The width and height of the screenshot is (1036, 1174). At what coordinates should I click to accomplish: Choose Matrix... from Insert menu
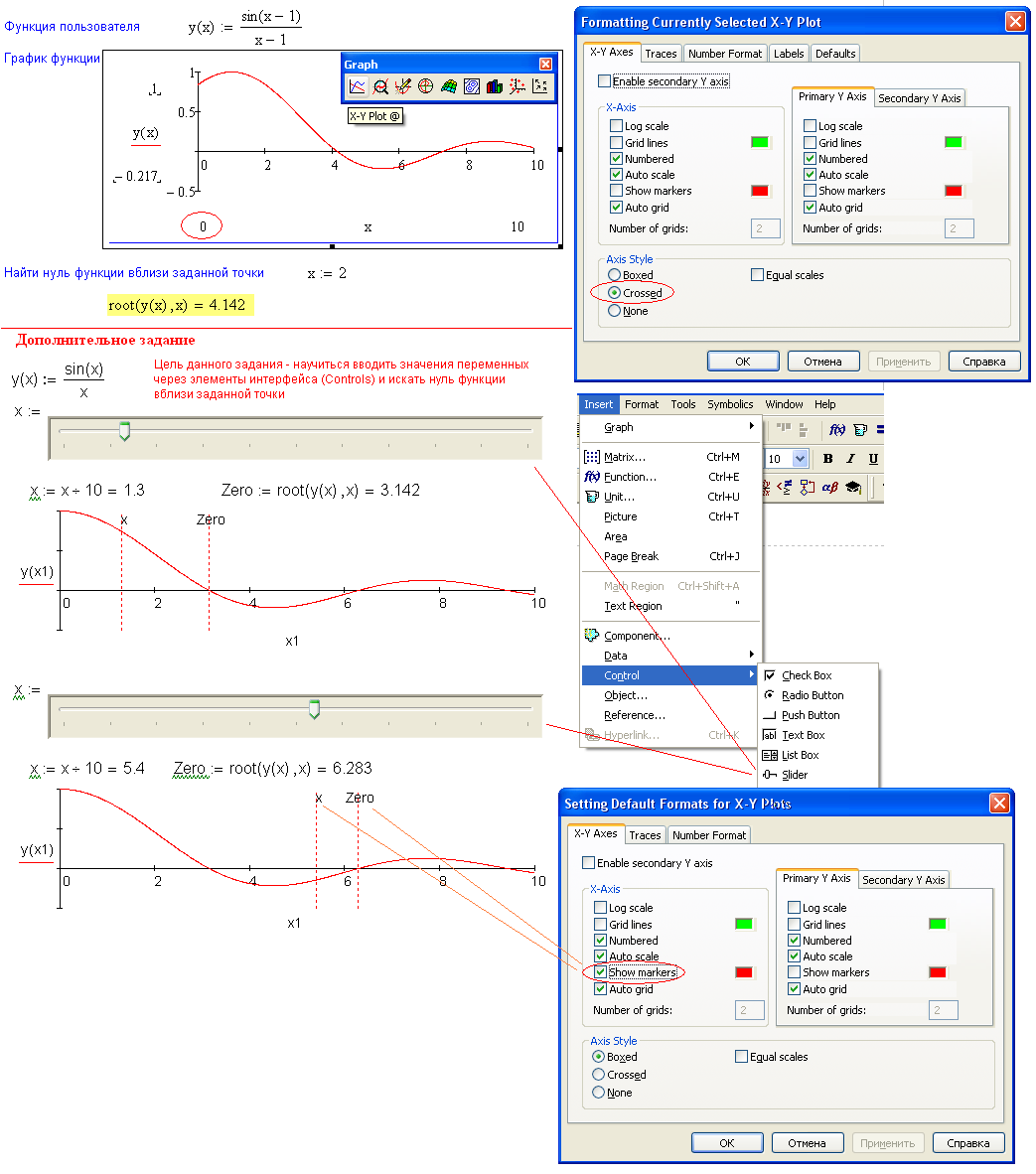coord(670,457)
